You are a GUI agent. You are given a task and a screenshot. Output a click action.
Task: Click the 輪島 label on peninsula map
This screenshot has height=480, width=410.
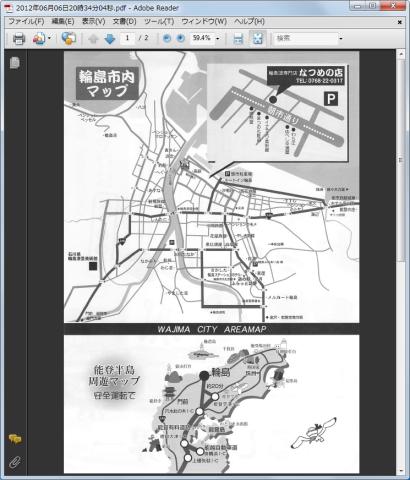point(221,372)
